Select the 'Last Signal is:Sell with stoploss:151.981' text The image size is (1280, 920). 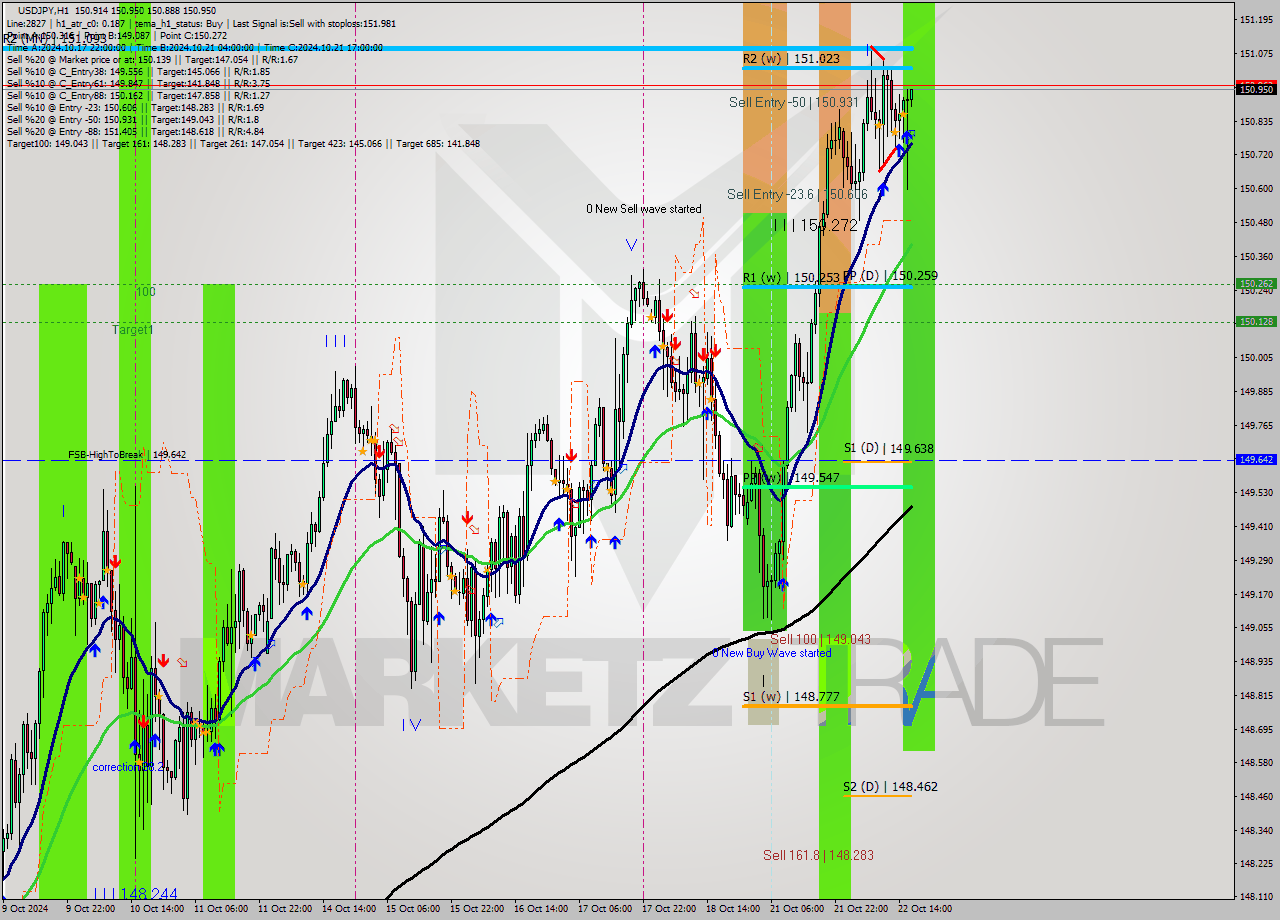point(312,23)
